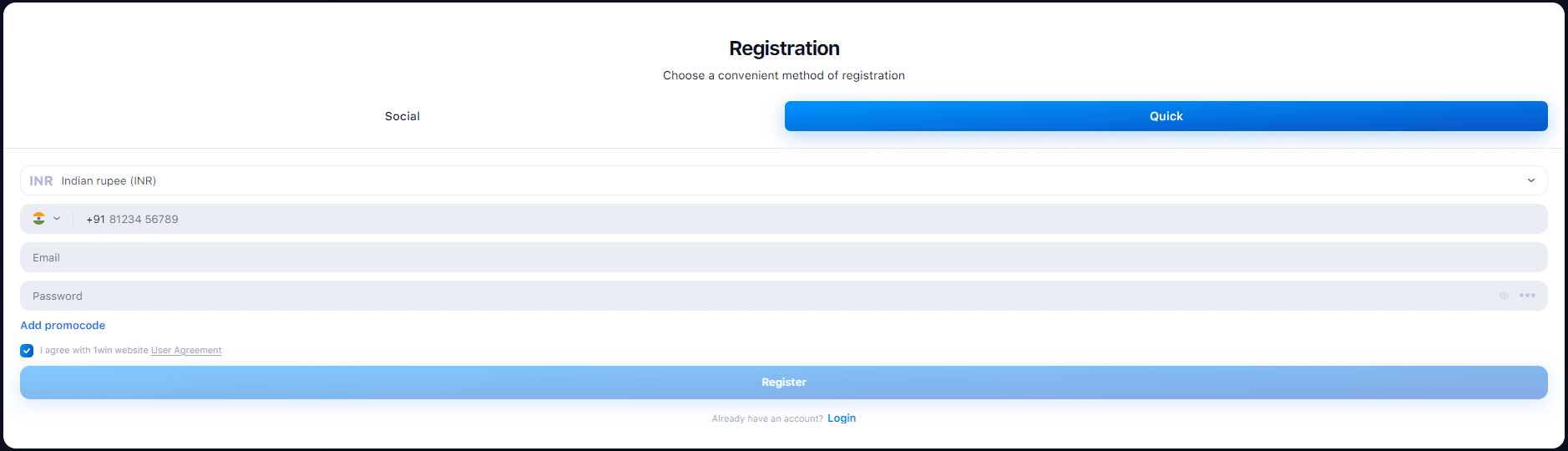
Task: Click the India flag icon
Action: click(38, 219)
